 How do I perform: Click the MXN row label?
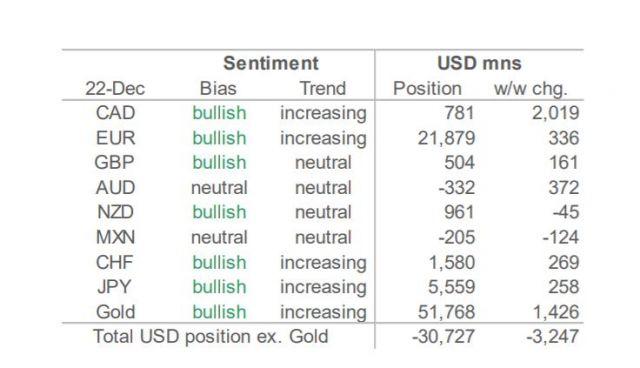point(116,237)
